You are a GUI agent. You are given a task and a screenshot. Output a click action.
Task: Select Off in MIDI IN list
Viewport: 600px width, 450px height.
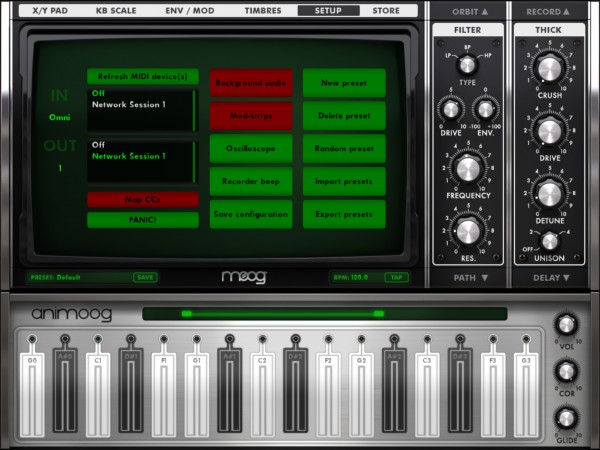point(98,93)
